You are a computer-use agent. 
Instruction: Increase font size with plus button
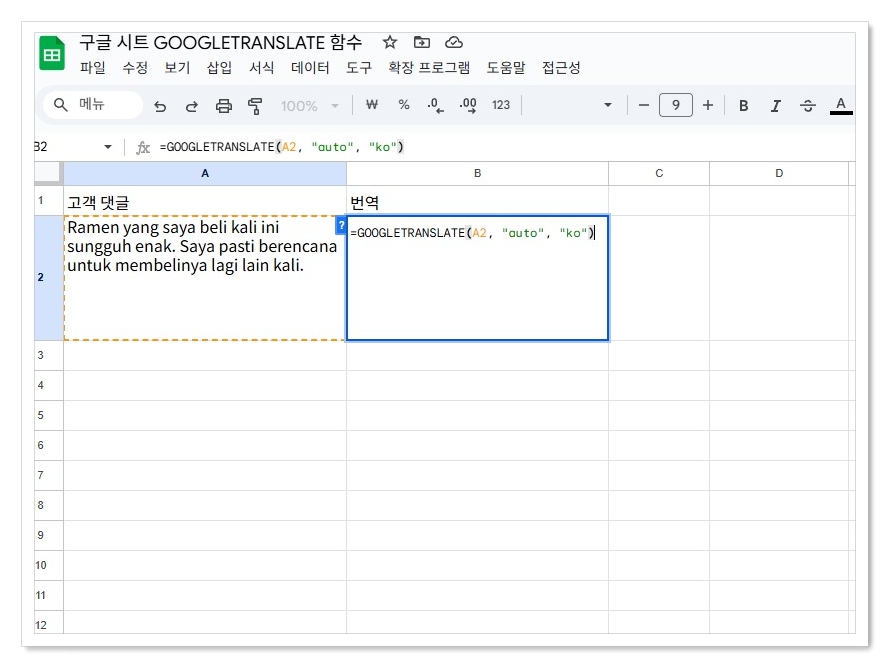tap(708, 105)
